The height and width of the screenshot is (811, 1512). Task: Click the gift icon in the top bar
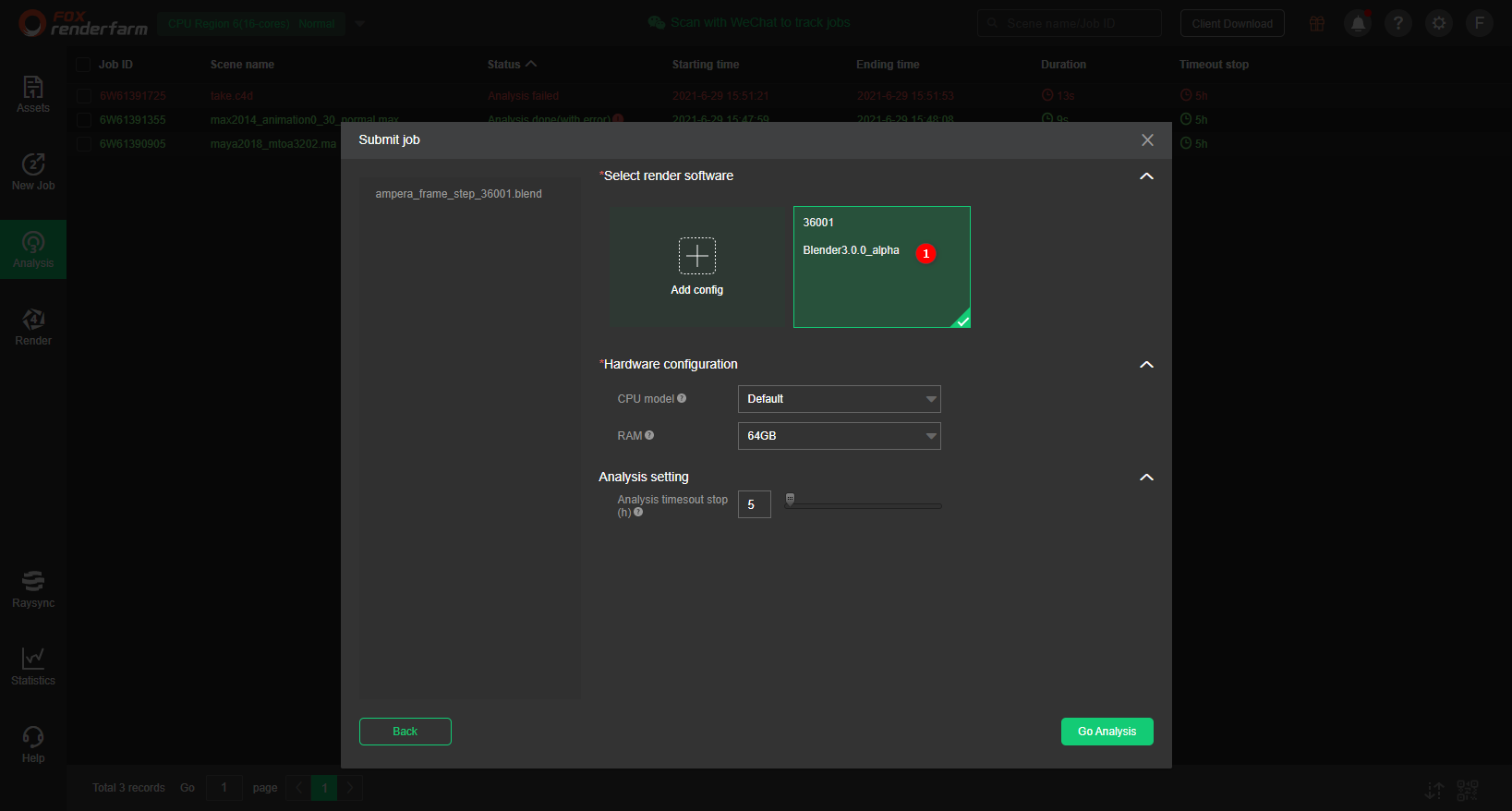pyautogui.click(x=1317, y=23)
